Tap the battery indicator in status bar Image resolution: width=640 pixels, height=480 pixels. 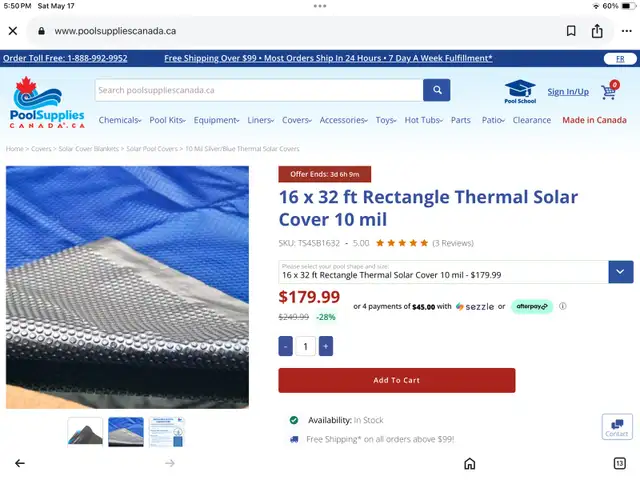[628, 6]
